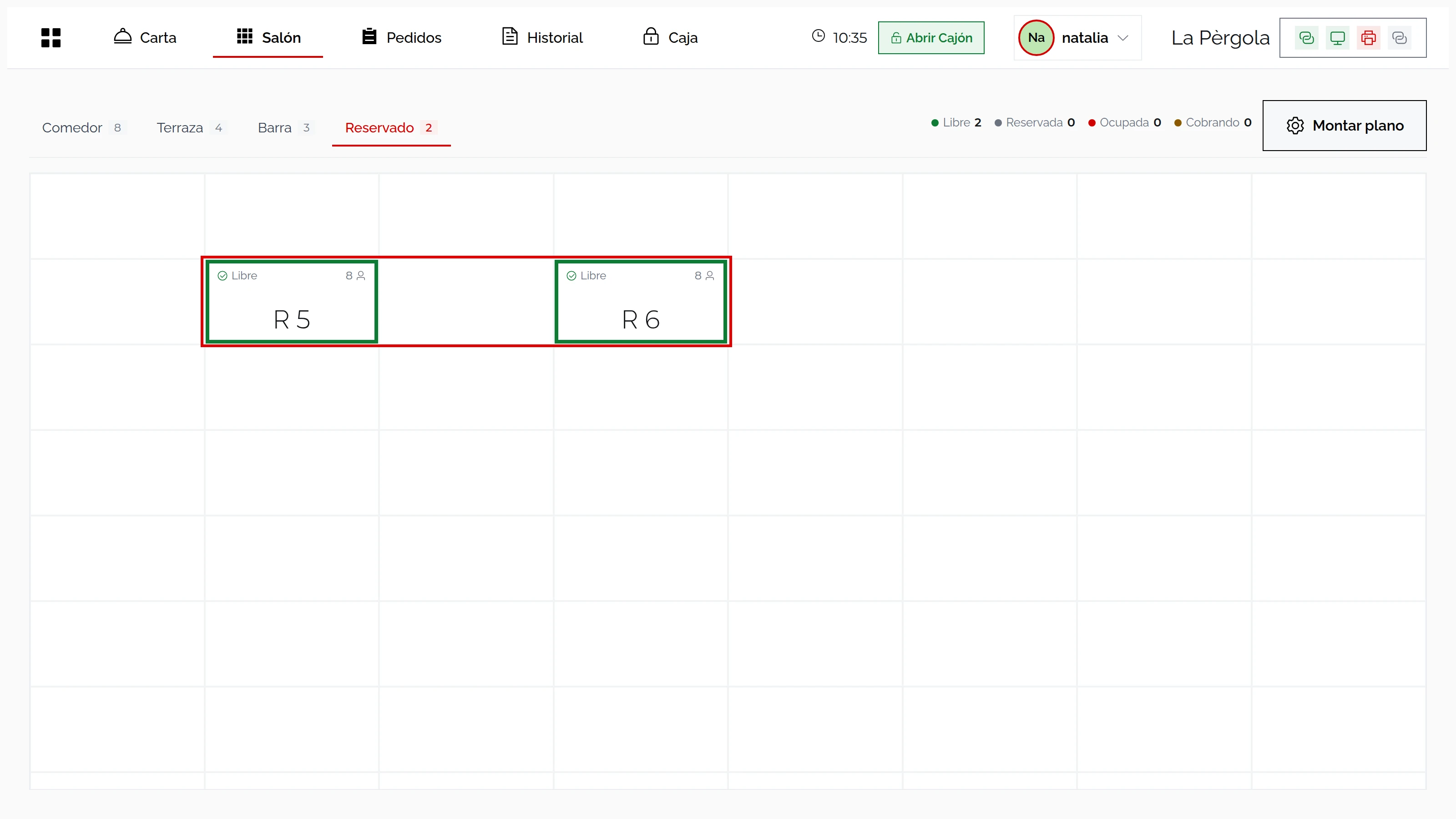Open the Carta menu section
This screenshot has width=1456, height=819.
click(145, 37)
